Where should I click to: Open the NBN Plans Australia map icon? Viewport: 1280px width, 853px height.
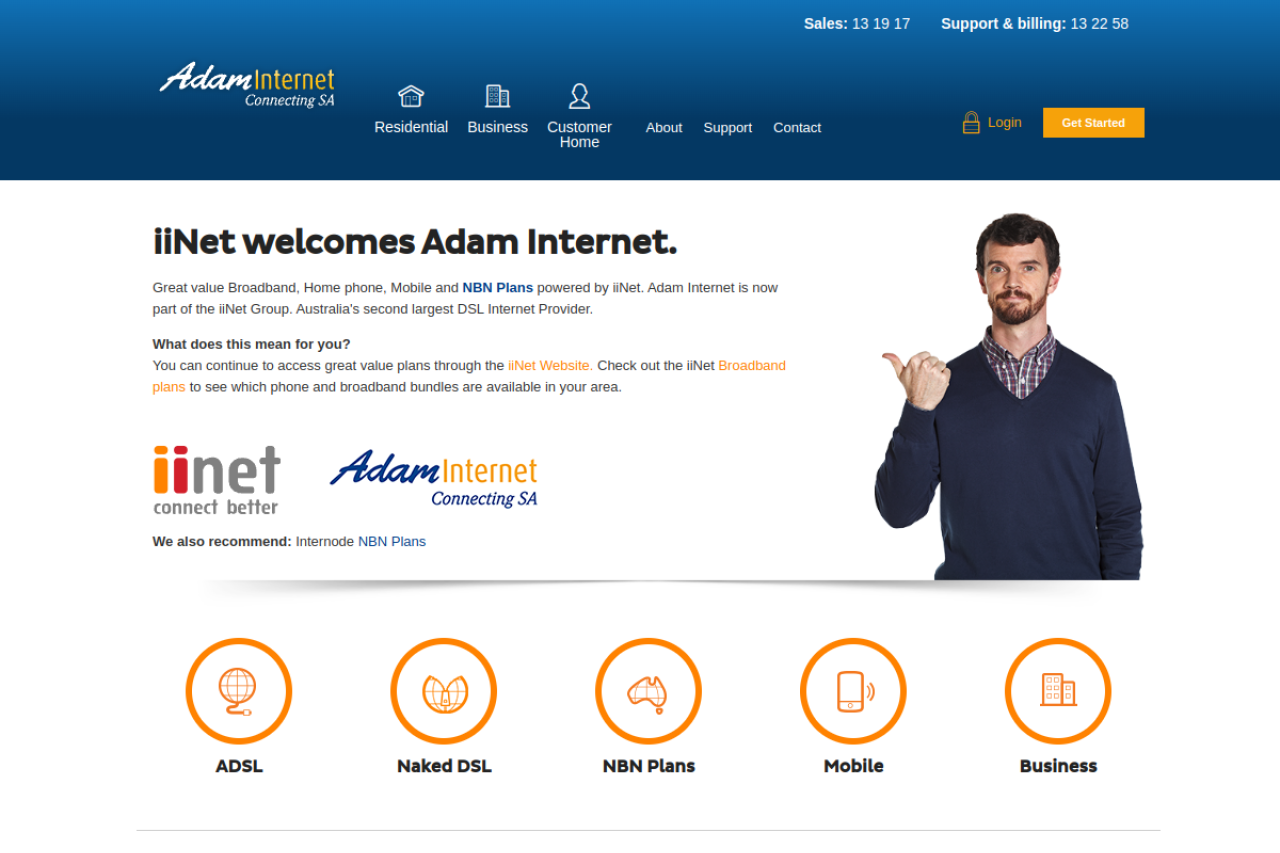pos(648,691)
